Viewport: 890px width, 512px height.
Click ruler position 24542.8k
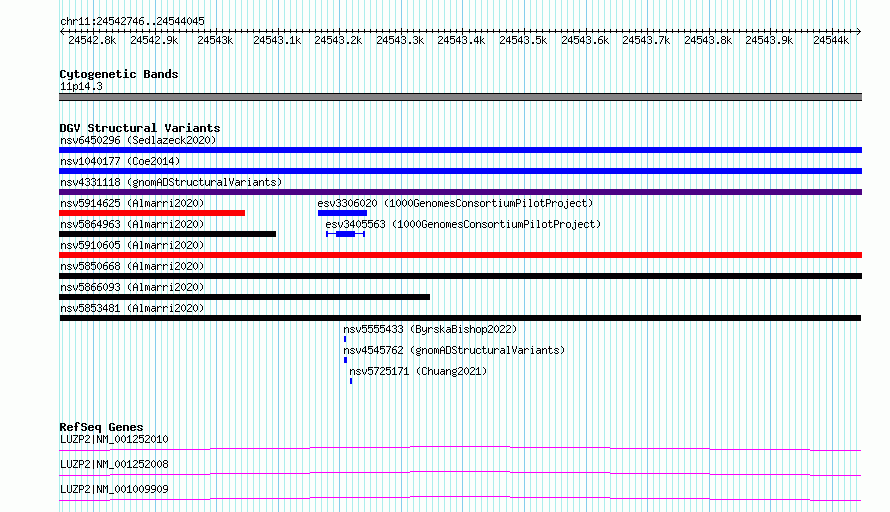(x=92, y=40)
